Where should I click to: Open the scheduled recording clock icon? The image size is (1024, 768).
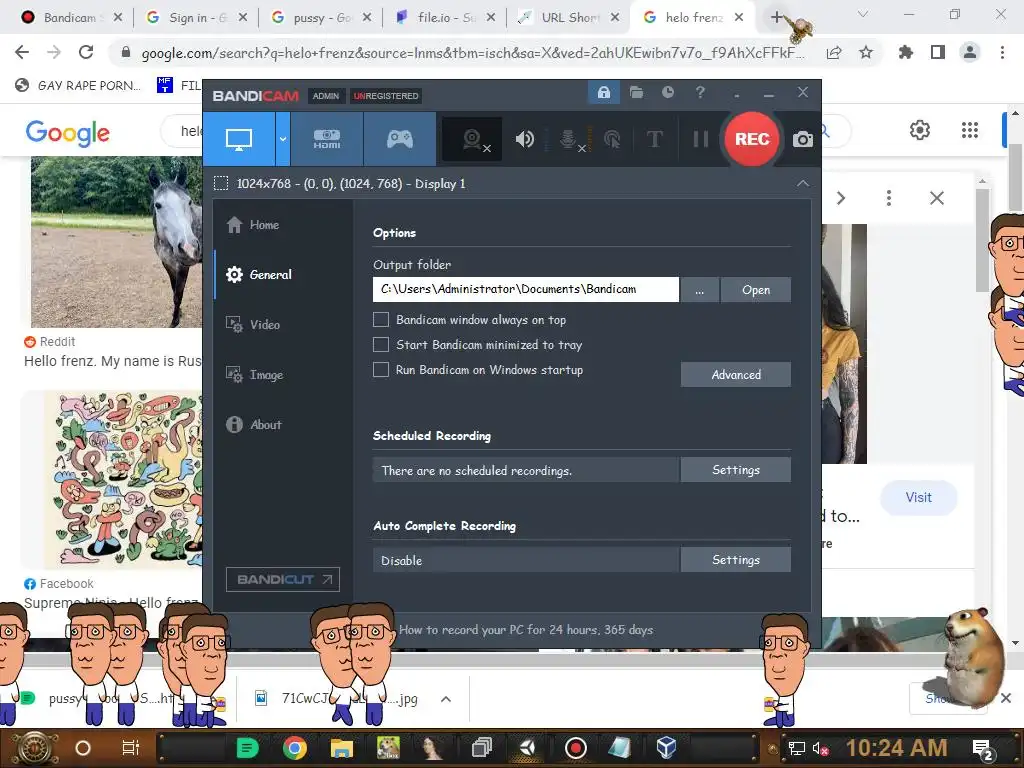tap(667, 93)
